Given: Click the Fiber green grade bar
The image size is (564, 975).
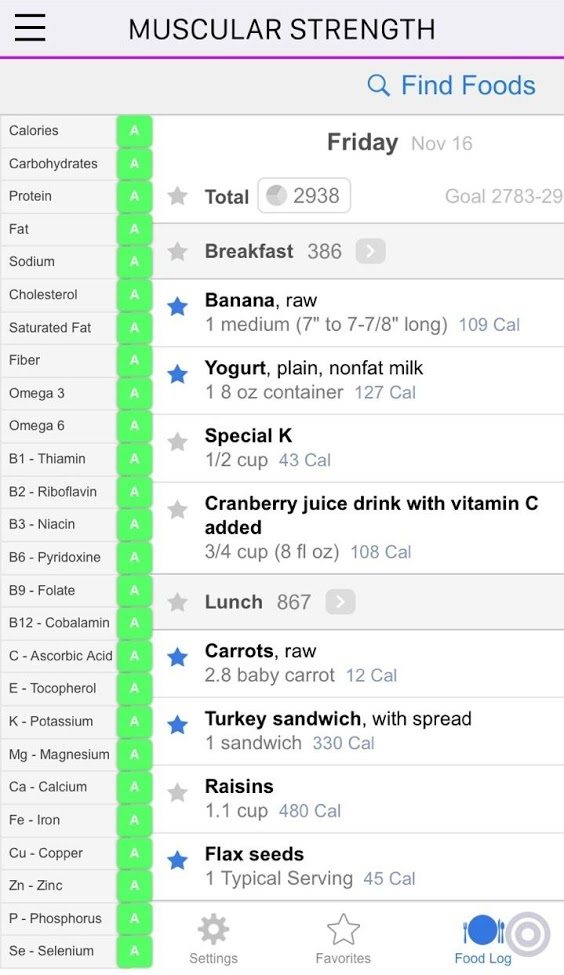Looking at the screenshot, I should click(x=134, y=360).
